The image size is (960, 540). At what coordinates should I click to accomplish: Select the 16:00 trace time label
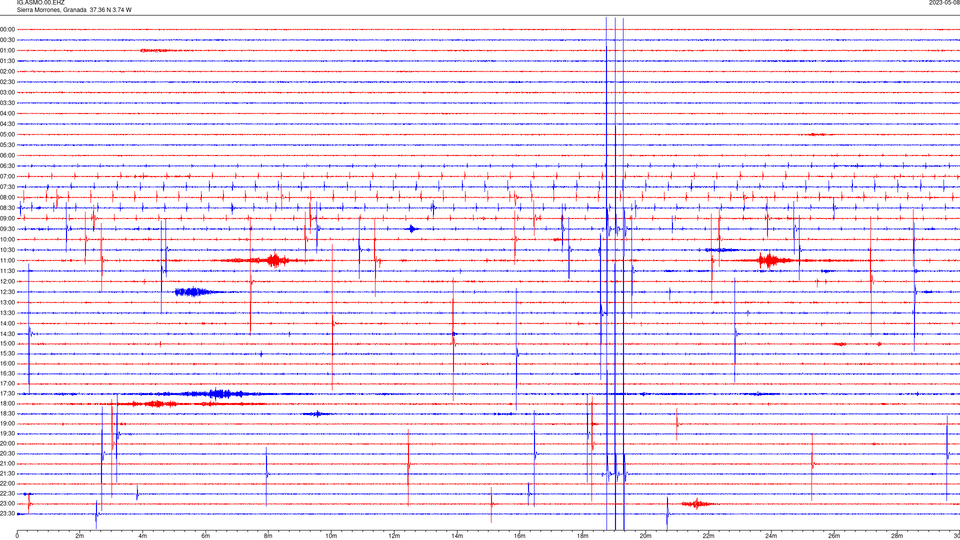7,364
